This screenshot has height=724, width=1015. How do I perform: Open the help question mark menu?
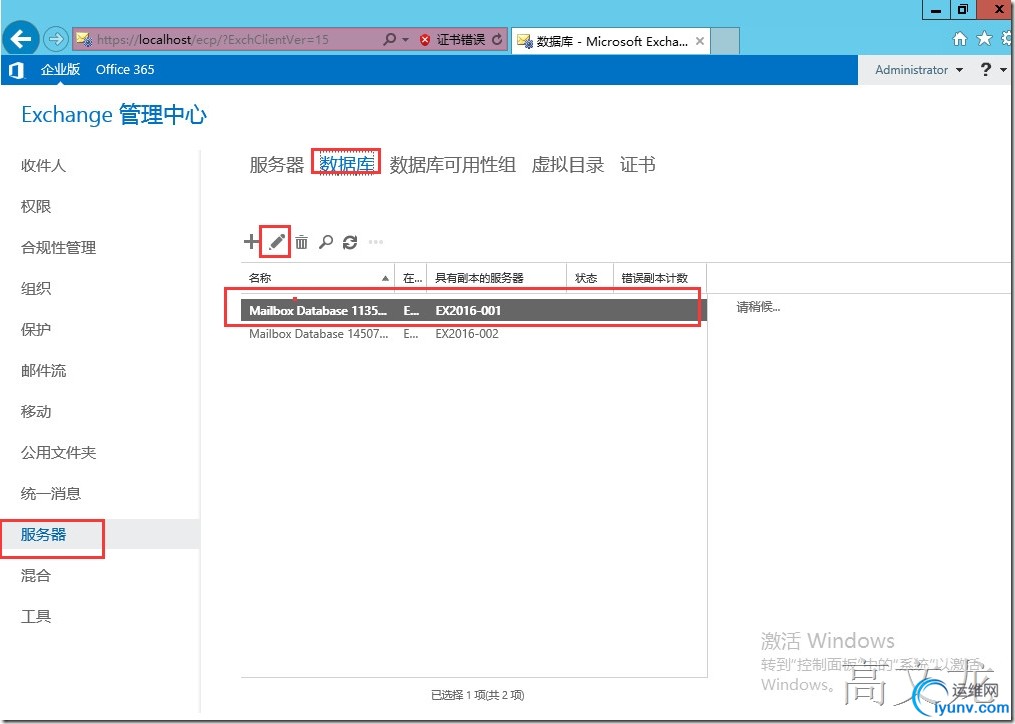click(993, 69)
